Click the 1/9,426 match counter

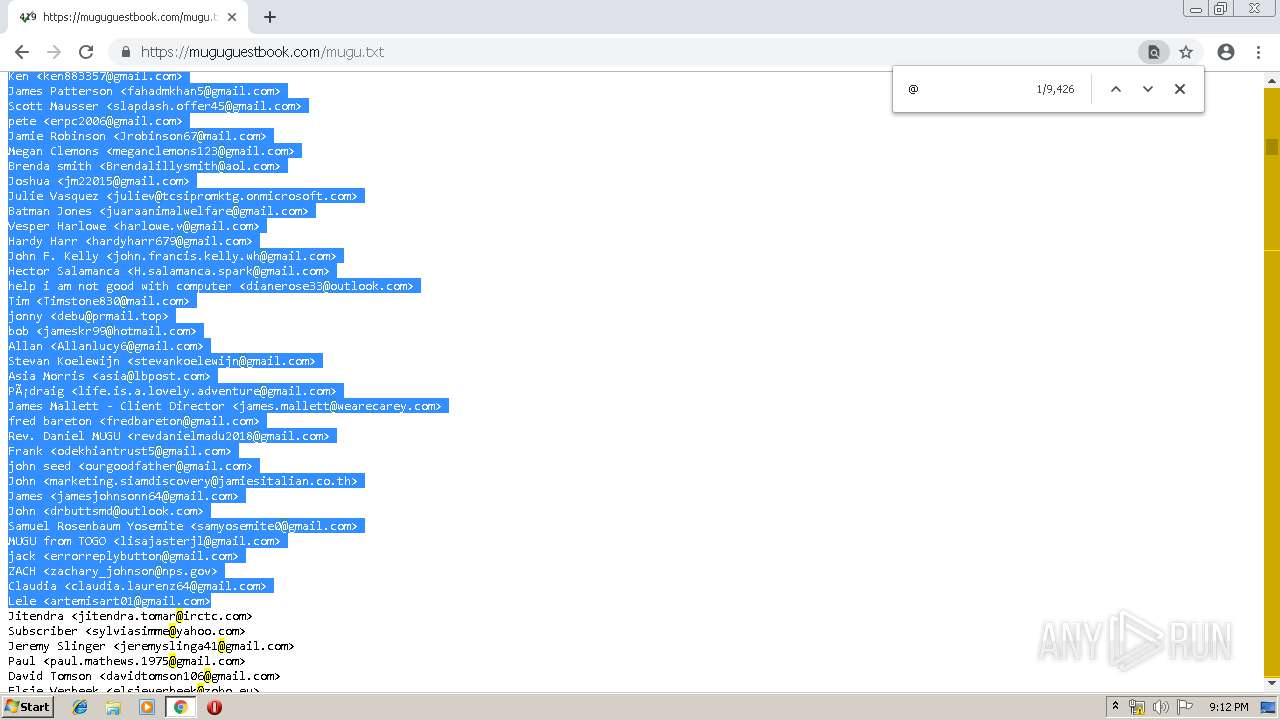point(1055,89)
